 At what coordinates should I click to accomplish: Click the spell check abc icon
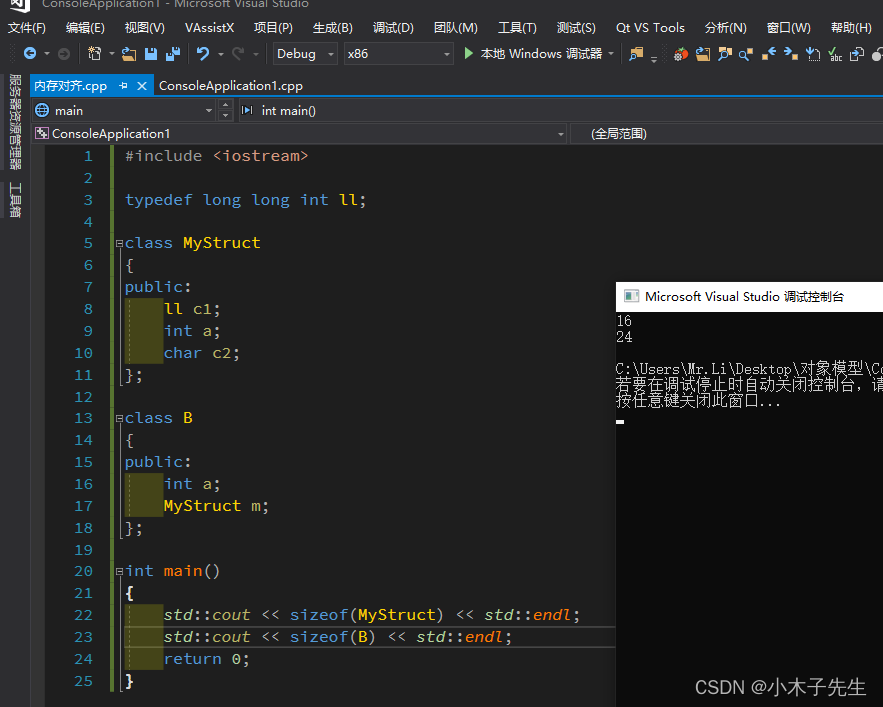pyautogui.click(x=835, y=54)
